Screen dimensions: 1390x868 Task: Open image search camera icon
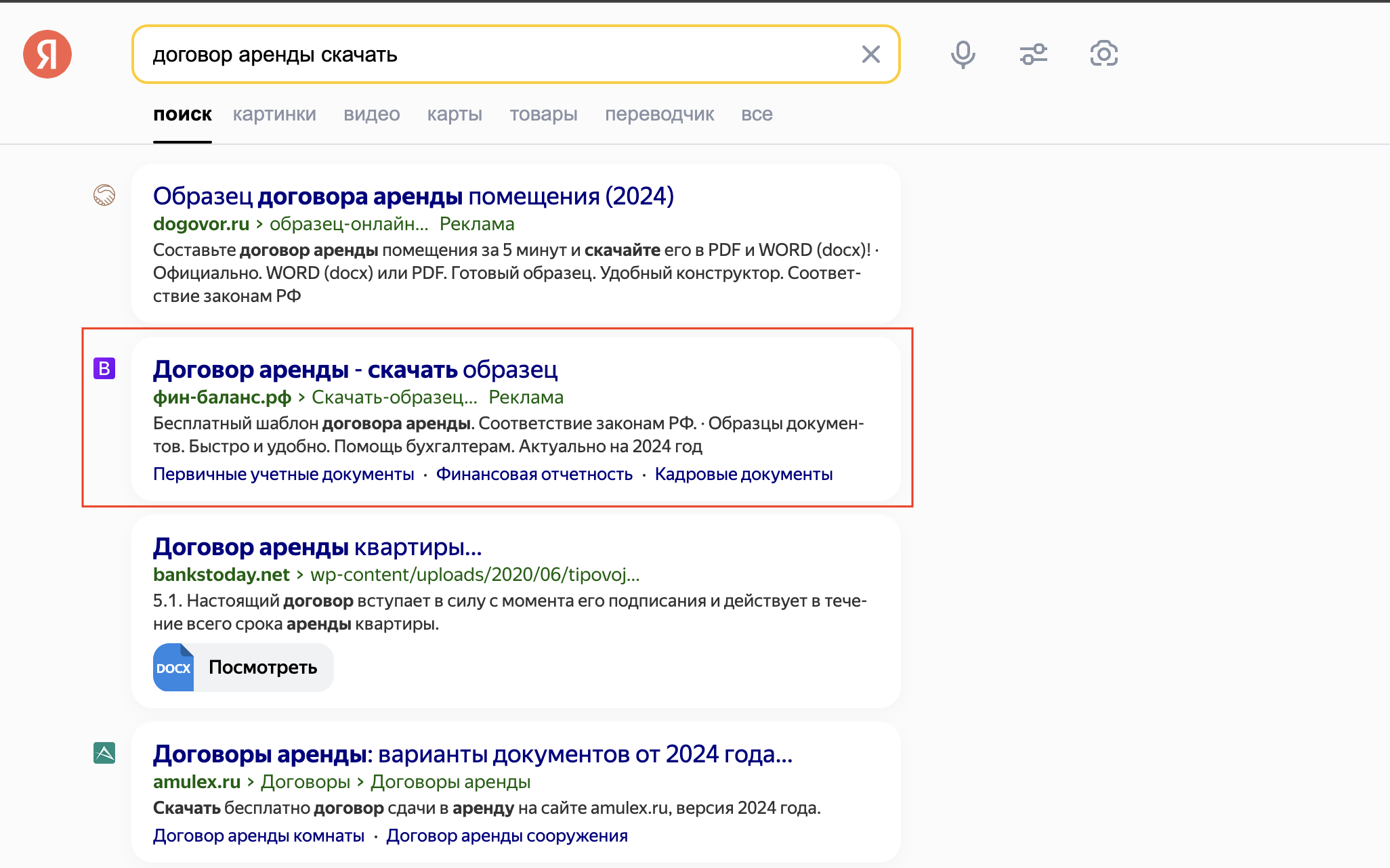pyautogui.click(x=1103, y=53)
